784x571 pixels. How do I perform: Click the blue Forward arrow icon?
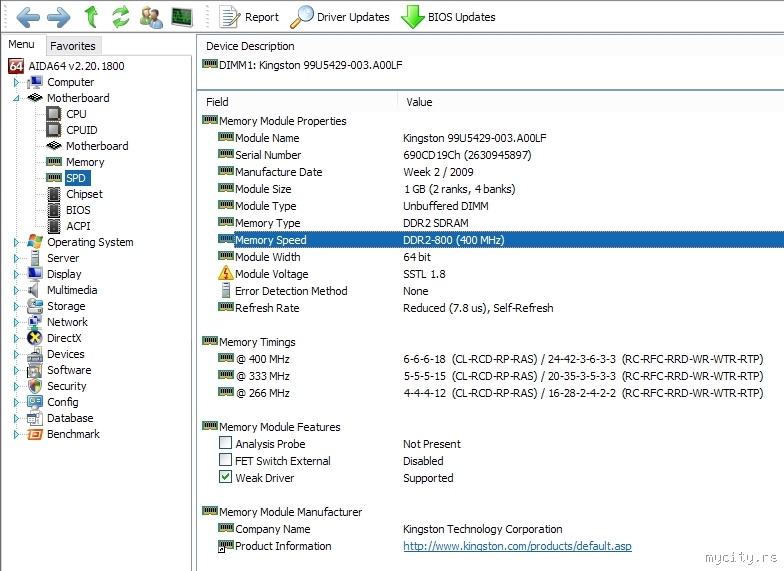[58, 18]
